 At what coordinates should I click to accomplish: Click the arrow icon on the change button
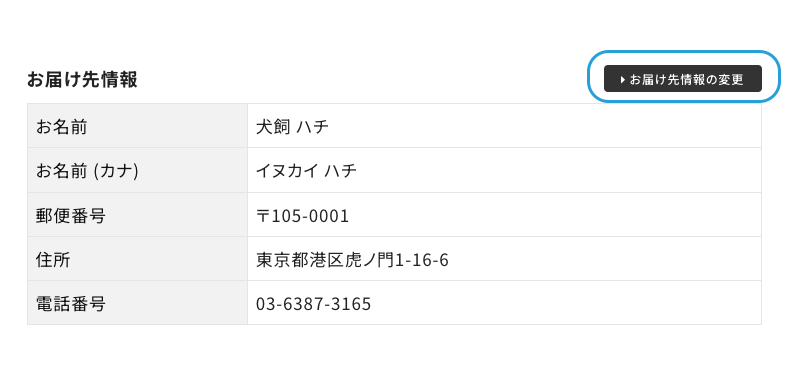623,80
